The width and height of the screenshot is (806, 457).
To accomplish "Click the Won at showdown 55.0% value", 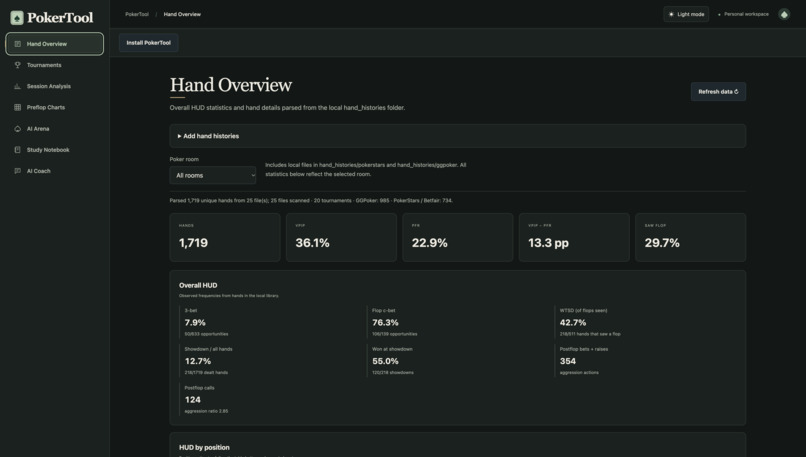I will pos(385,361).
